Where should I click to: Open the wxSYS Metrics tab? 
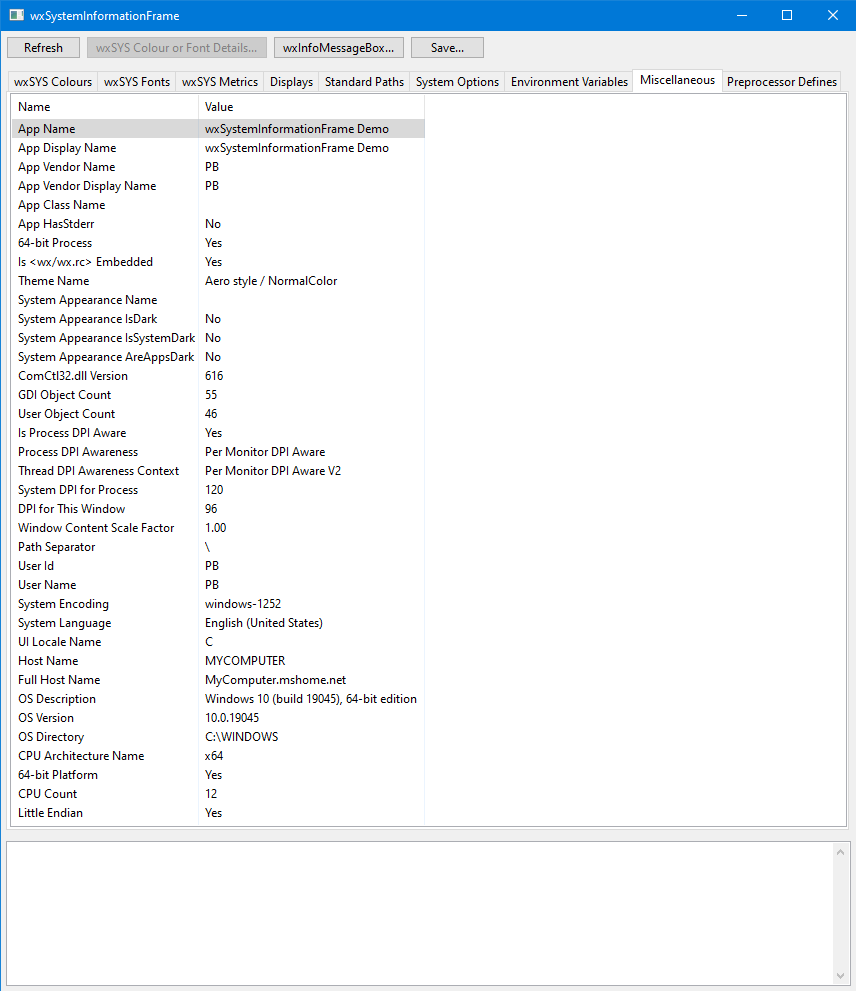tap(220, 82)
